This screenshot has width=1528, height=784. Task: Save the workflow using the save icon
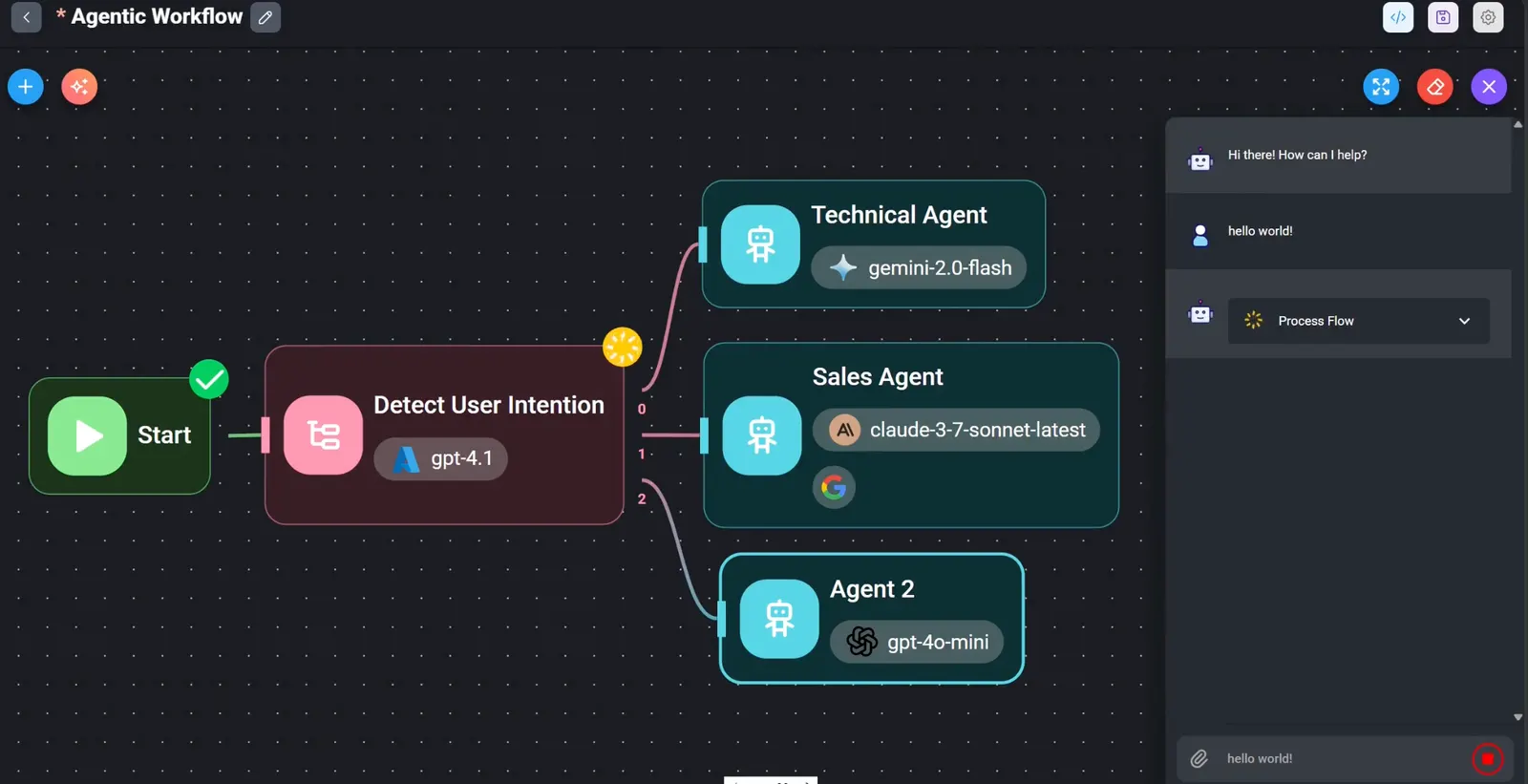[x=1443, y=17]
